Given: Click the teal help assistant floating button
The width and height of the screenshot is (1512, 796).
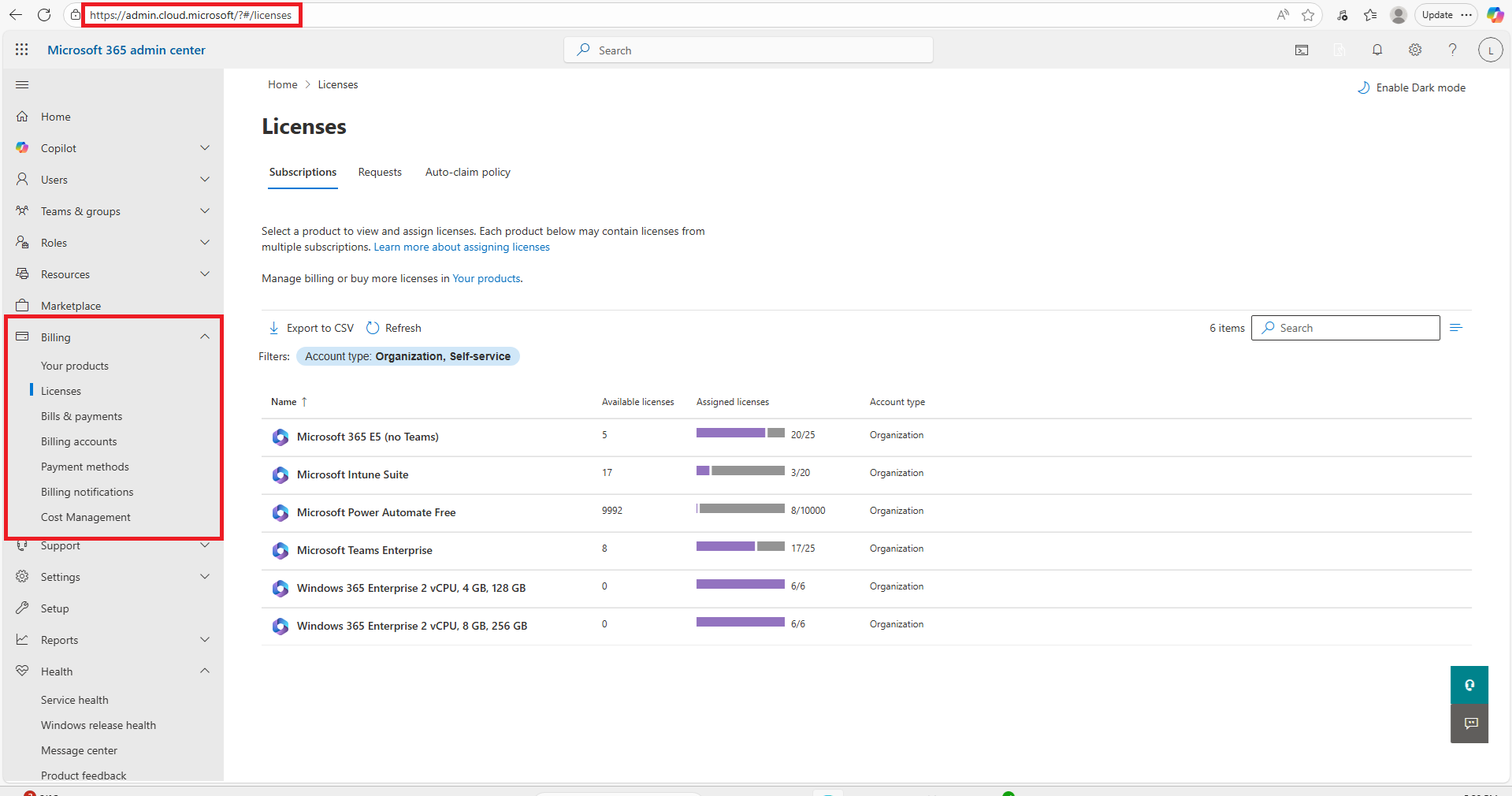Looking at the screenshot, I should (x=1469, y=685).
